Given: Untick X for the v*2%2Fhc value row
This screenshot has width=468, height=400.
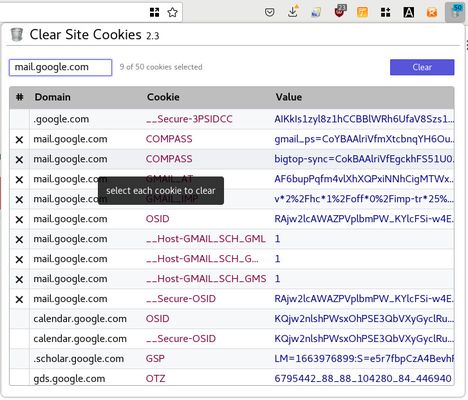Looking at the screenshot, I should coord(19,200).
